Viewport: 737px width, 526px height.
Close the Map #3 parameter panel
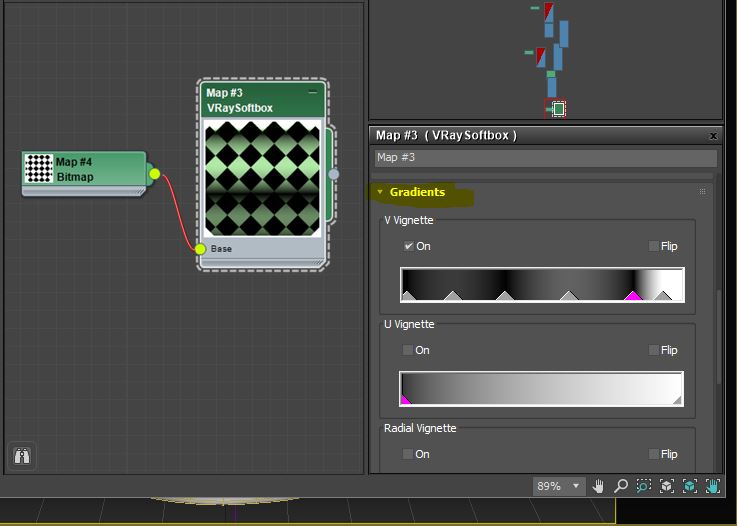pyautogui.click(x=713, y=135)
